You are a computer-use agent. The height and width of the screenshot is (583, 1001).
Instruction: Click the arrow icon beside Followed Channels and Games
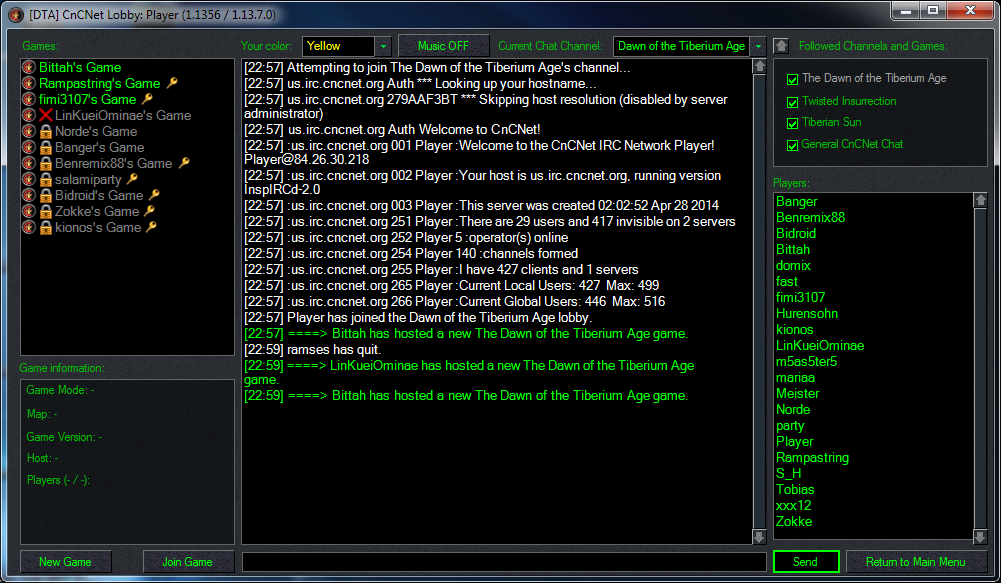781,46
